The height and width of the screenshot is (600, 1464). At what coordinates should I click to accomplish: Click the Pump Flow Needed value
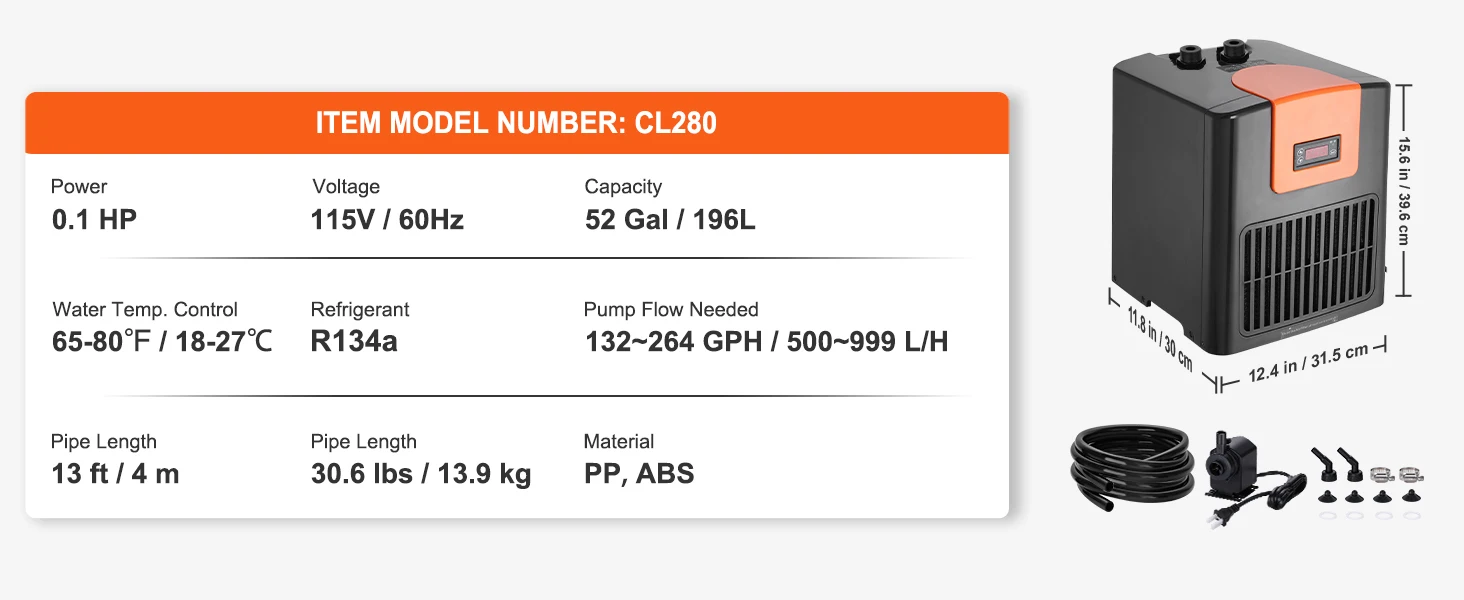tap(766, 342)
